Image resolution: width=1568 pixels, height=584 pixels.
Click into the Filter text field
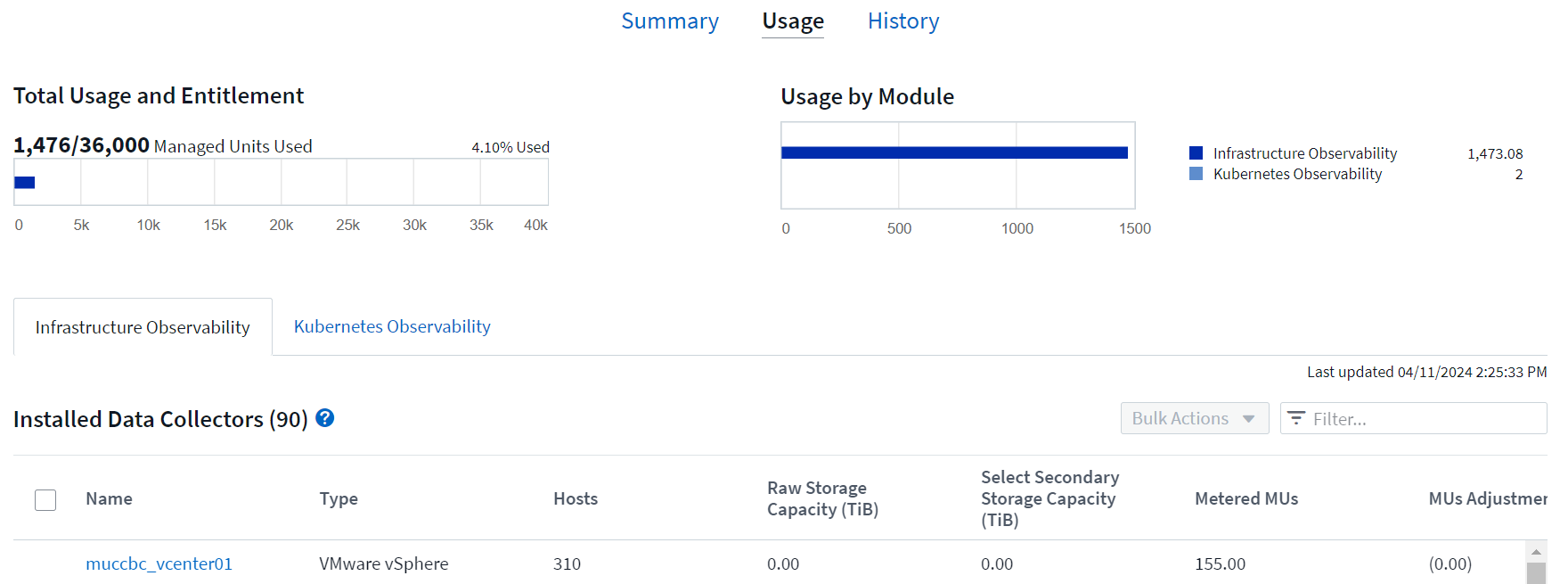click(1424, 418)
